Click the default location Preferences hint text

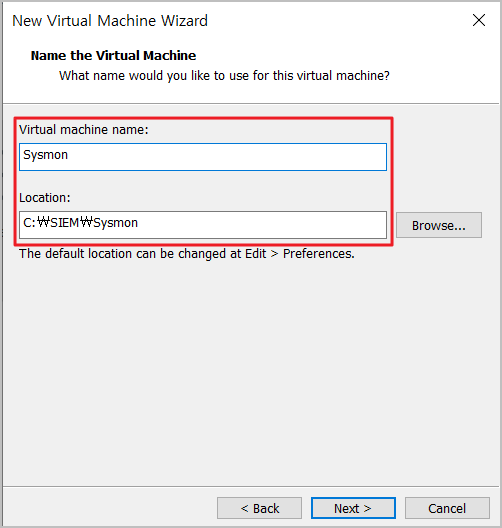(187, 254)
